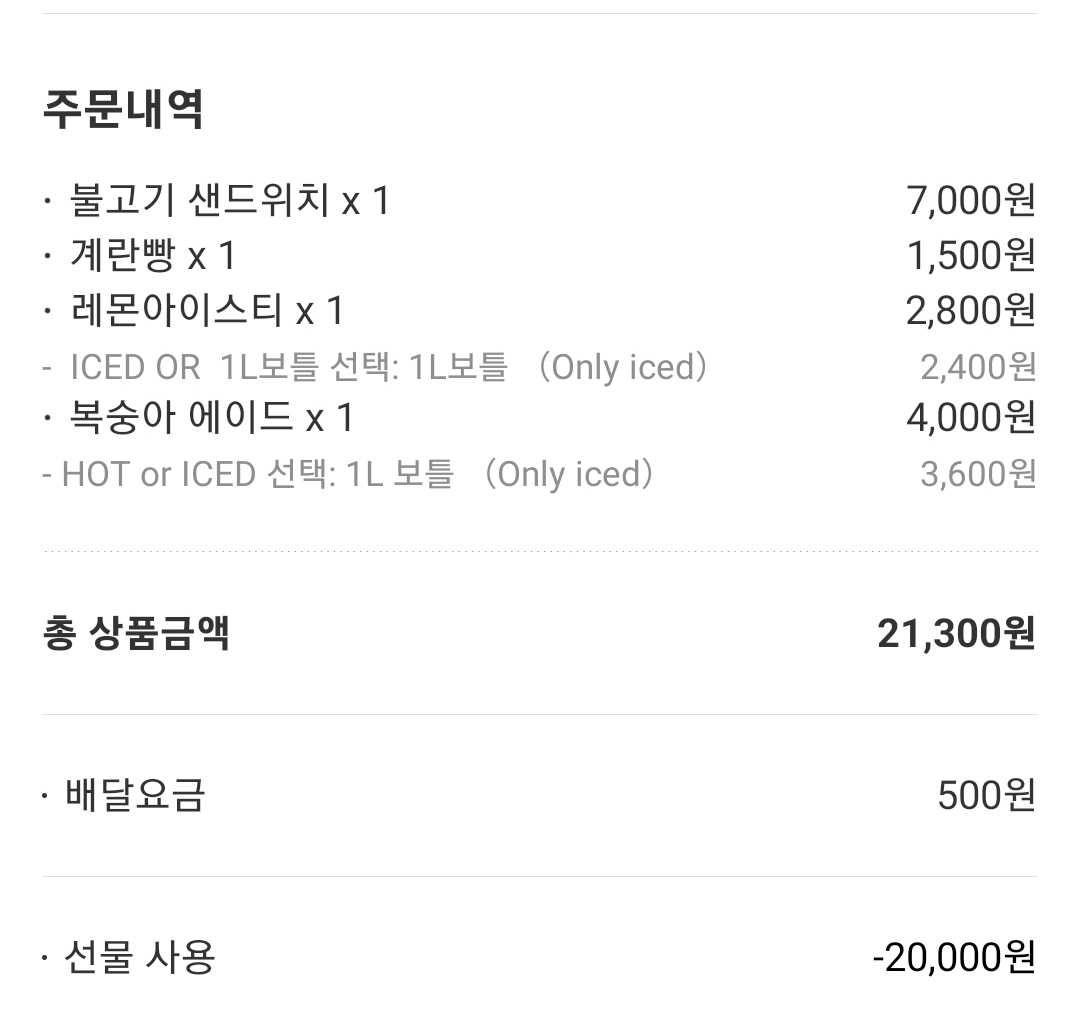This screenshot has height=1018, width=1080.
Task: Tap the 500원 delivery fee
Action: tap(987, 796)
